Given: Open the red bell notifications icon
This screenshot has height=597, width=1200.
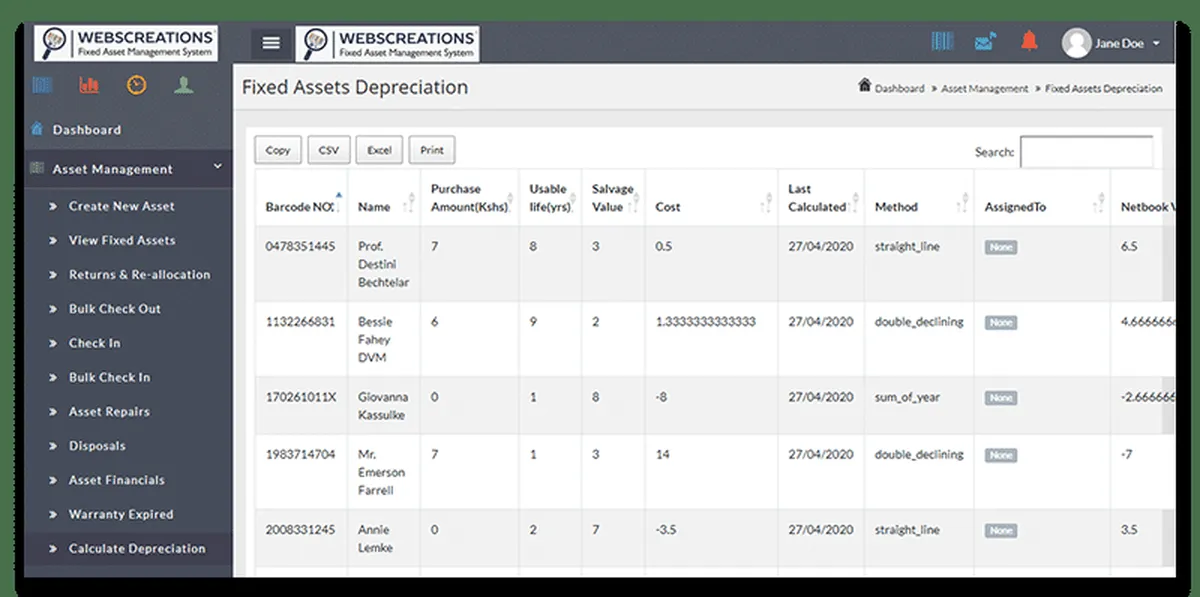Looking at the screenshot, I should [x=1029, y=41].
